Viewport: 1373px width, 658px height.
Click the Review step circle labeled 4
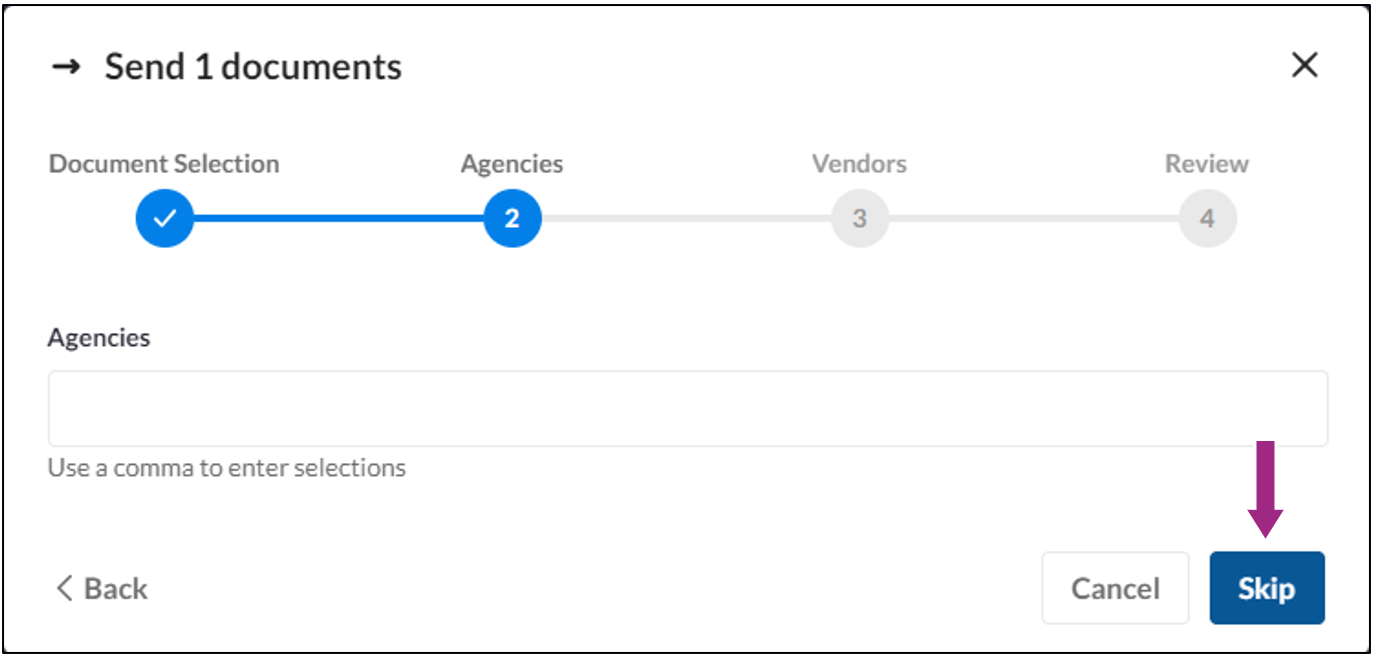[x=1207, y=217]
